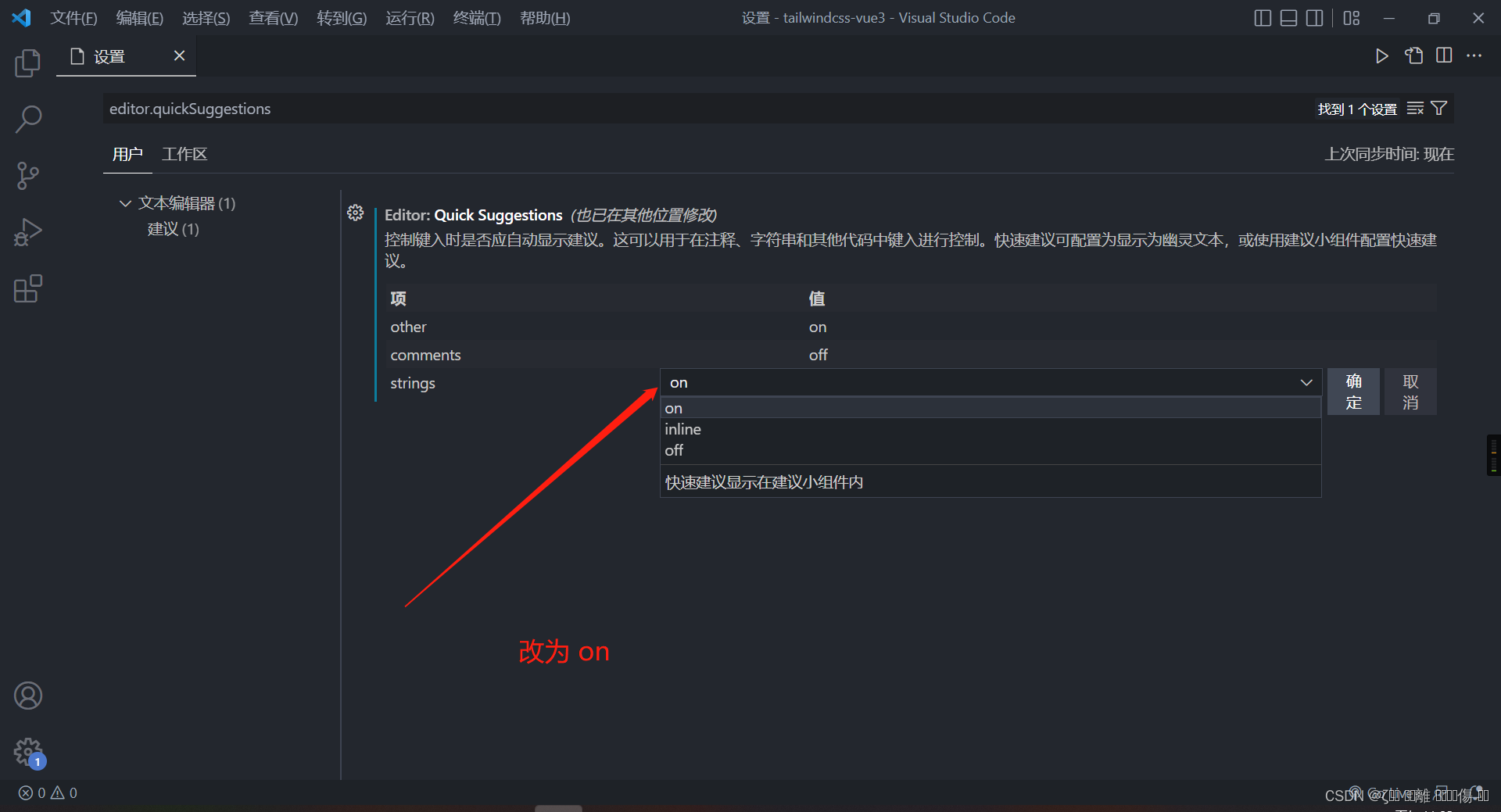Choose 'inline' option in dropdown list
The image size is (1501, 812).
click(x=991, y=429)
